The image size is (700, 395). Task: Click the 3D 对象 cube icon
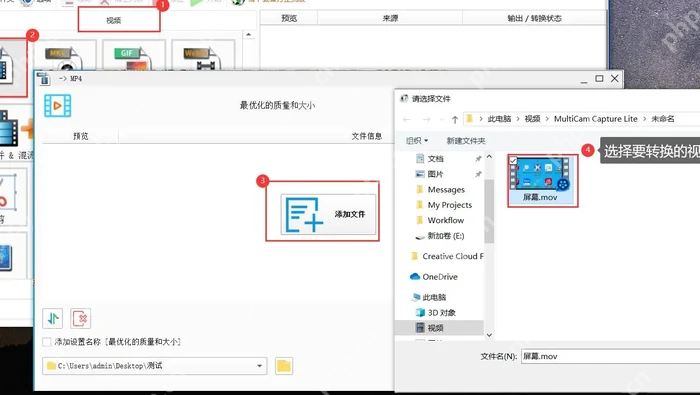point(420,312)
